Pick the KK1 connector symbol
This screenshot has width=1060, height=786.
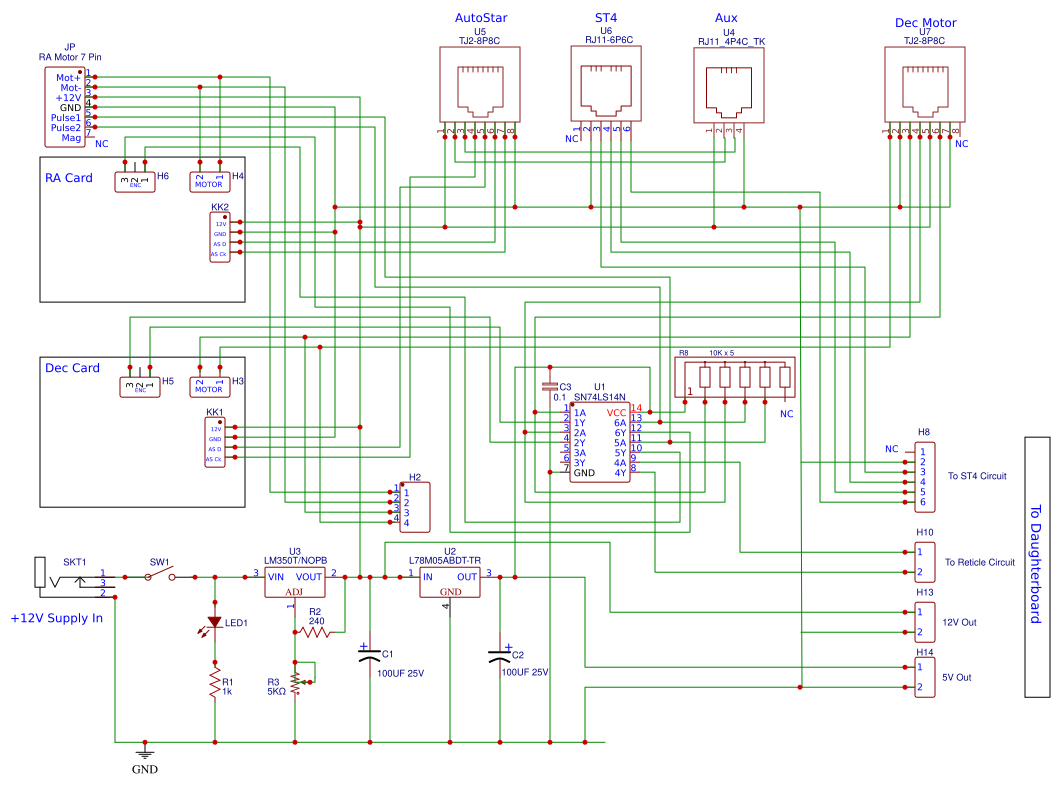point(215,443)
